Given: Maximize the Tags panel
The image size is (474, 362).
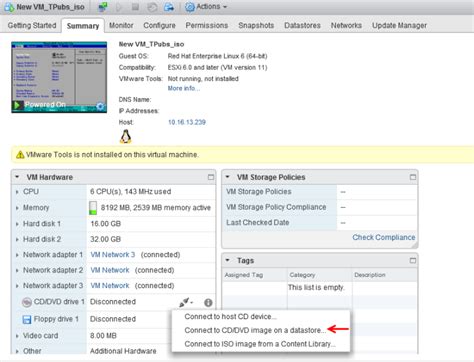Looking at the screenshot, I should click(x=413, y=260).
